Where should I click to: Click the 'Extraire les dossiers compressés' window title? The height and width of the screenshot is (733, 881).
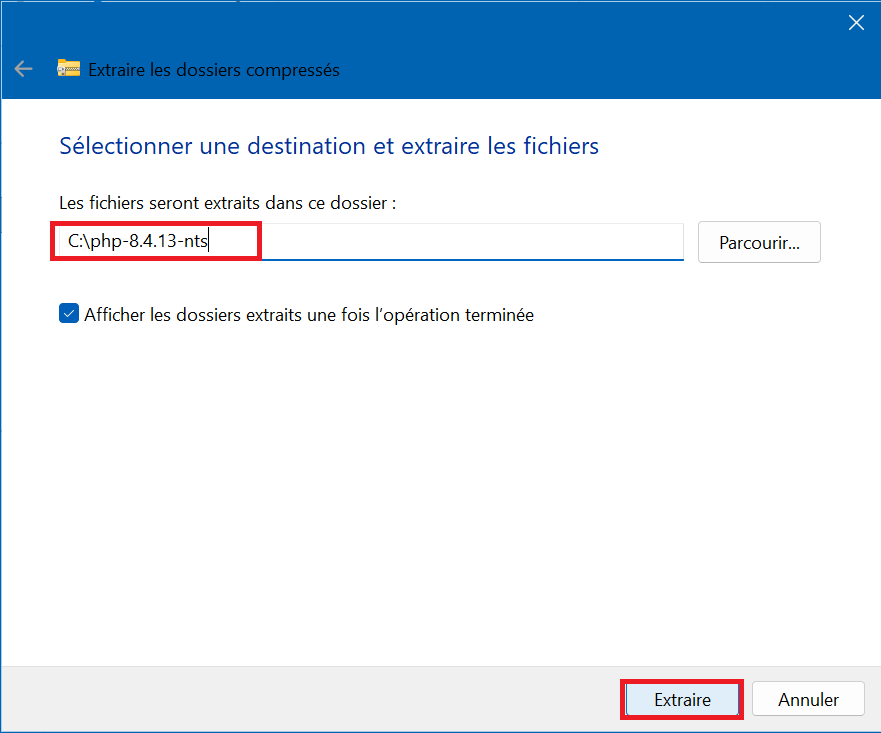point(214,70)
